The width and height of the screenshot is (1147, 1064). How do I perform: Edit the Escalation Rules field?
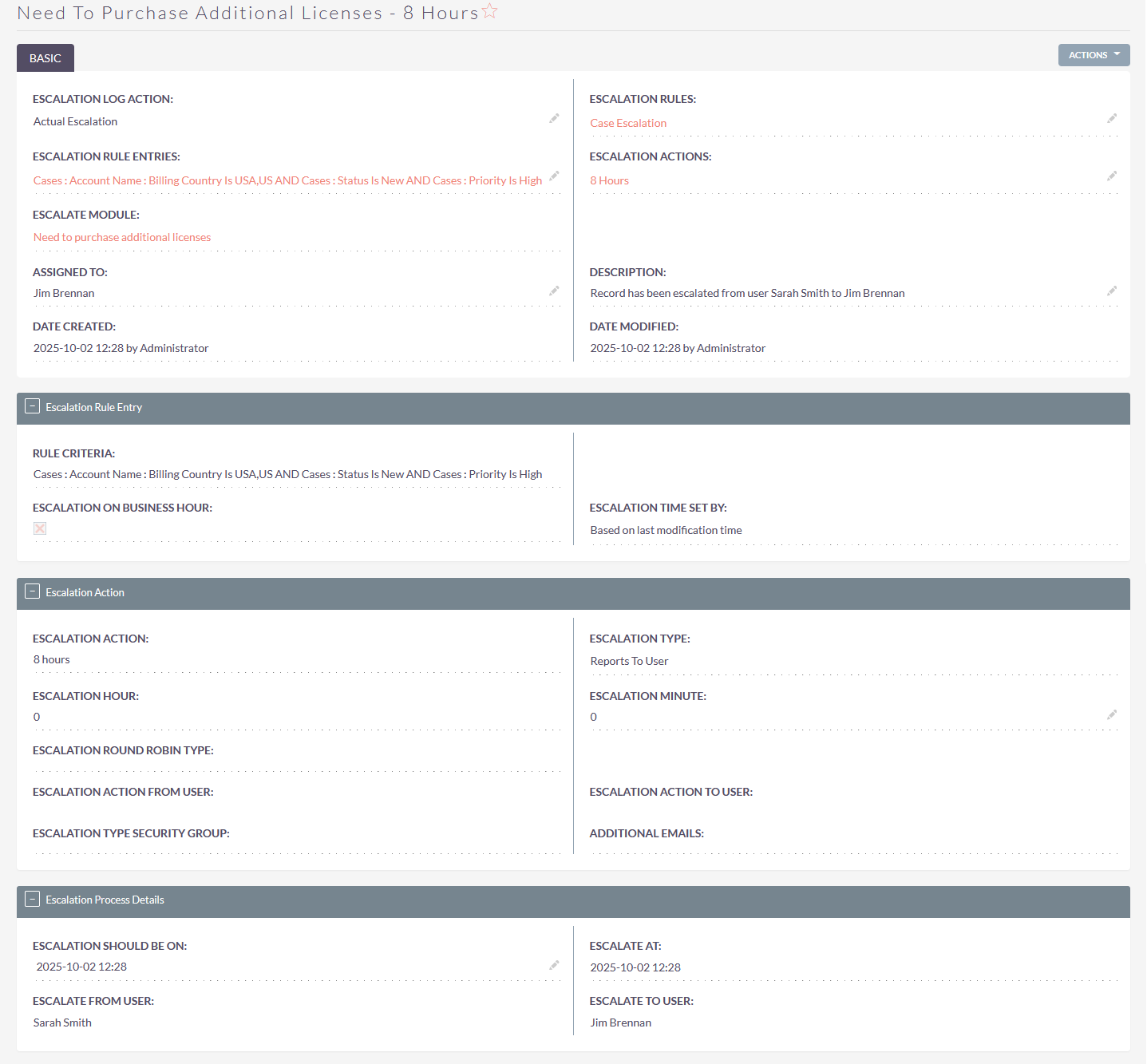[x=1112, y=118]
